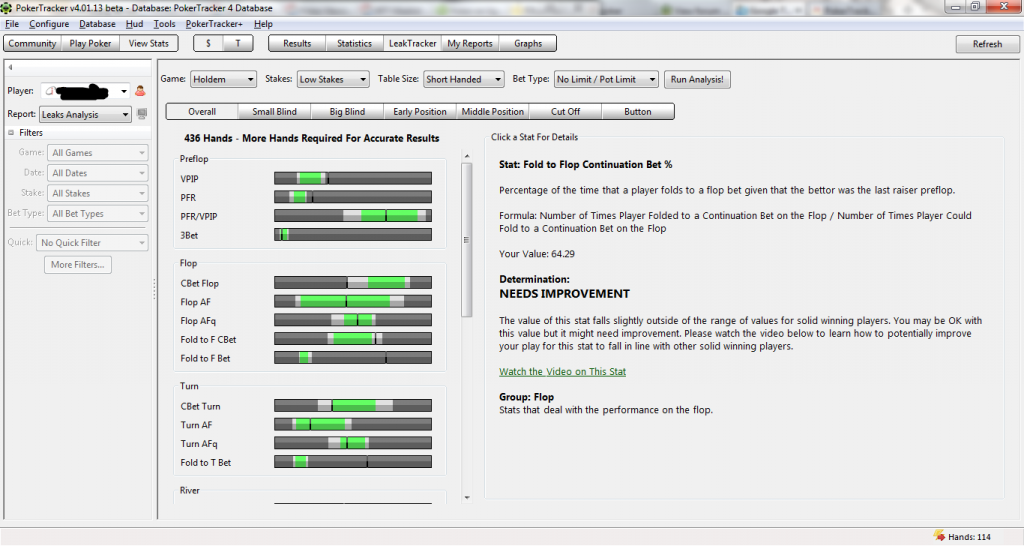This screenshot has width=1024, height=546.
Task: Open the No Quick Filter dropdown
Action: (92, 242)
